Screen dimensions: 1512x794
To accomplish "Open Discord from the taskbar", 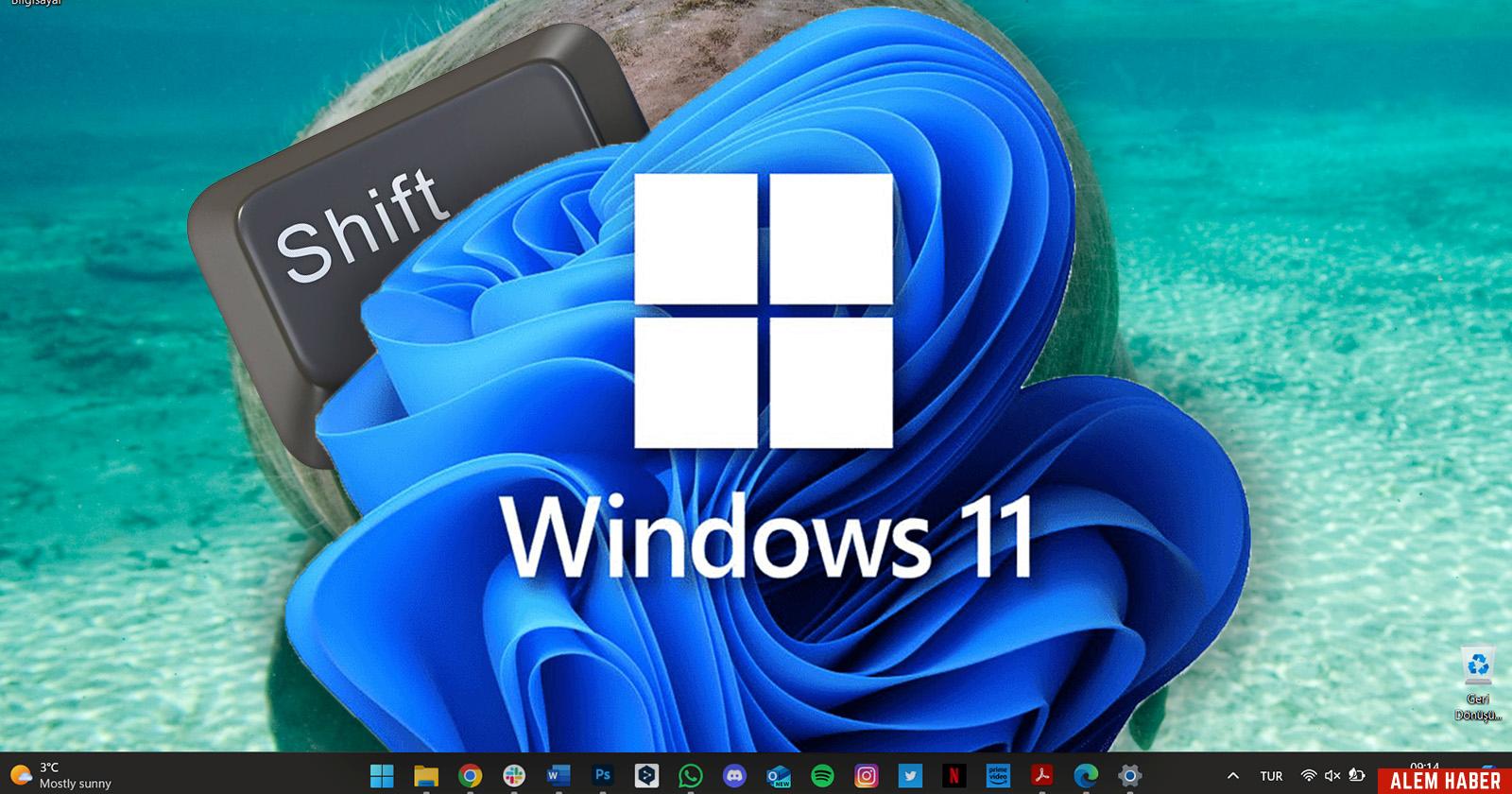I will (x=734, y=776).
